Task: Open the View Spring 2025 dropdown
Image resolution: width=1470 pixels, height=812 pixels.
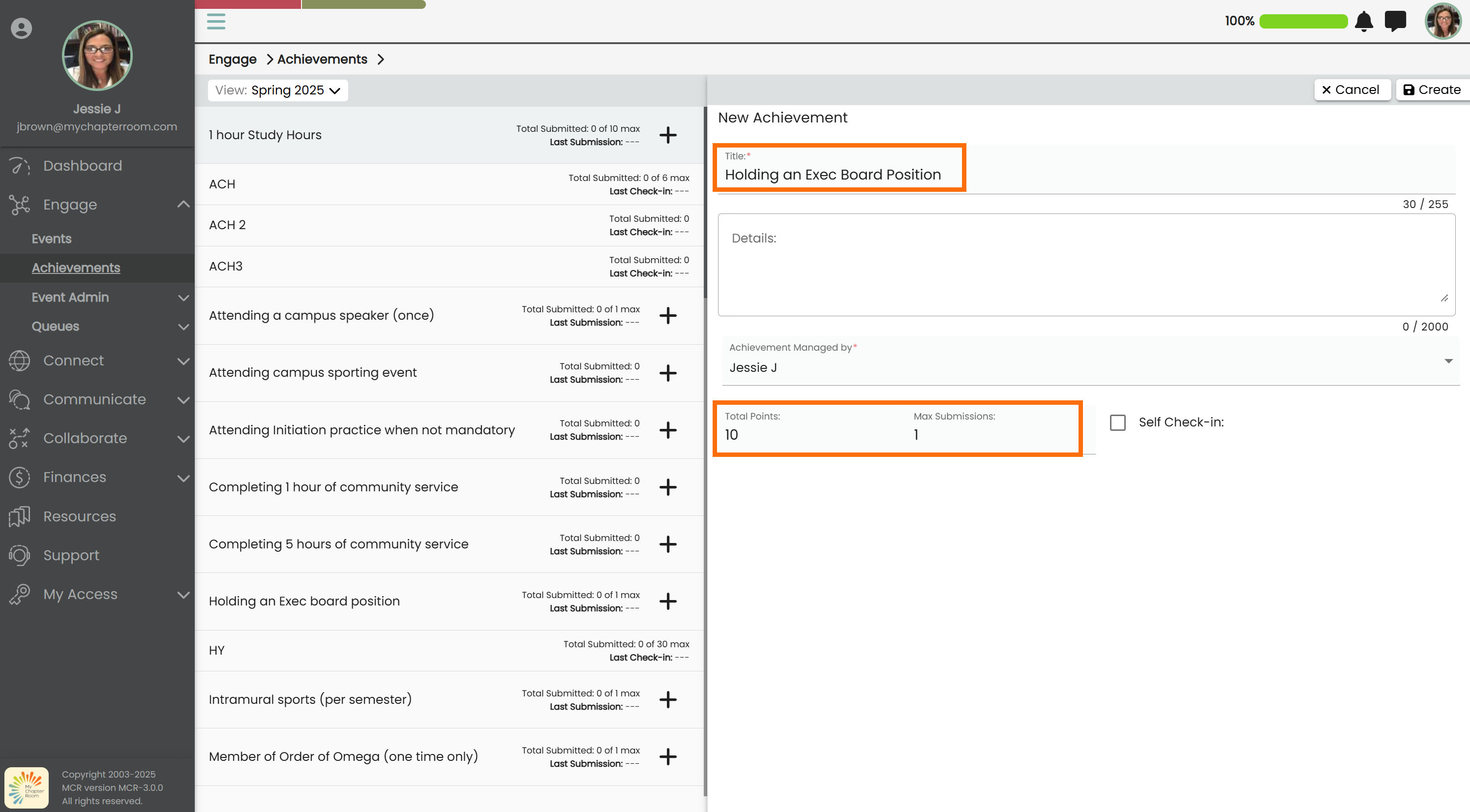Action: [278, 90]
